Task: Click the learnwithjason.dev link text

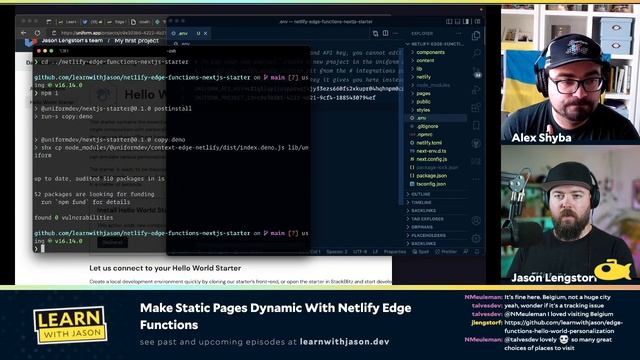Action: (344, 342)
